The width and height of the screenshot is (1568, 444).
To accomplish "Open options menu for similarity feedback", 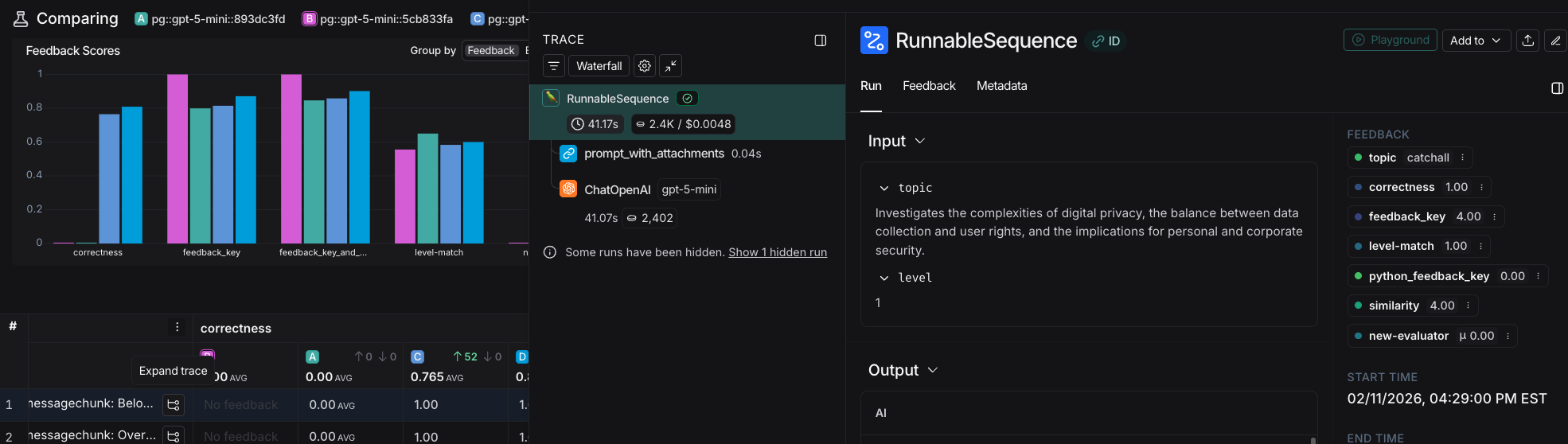I will pyautogui.click(x=1468, y=306).
